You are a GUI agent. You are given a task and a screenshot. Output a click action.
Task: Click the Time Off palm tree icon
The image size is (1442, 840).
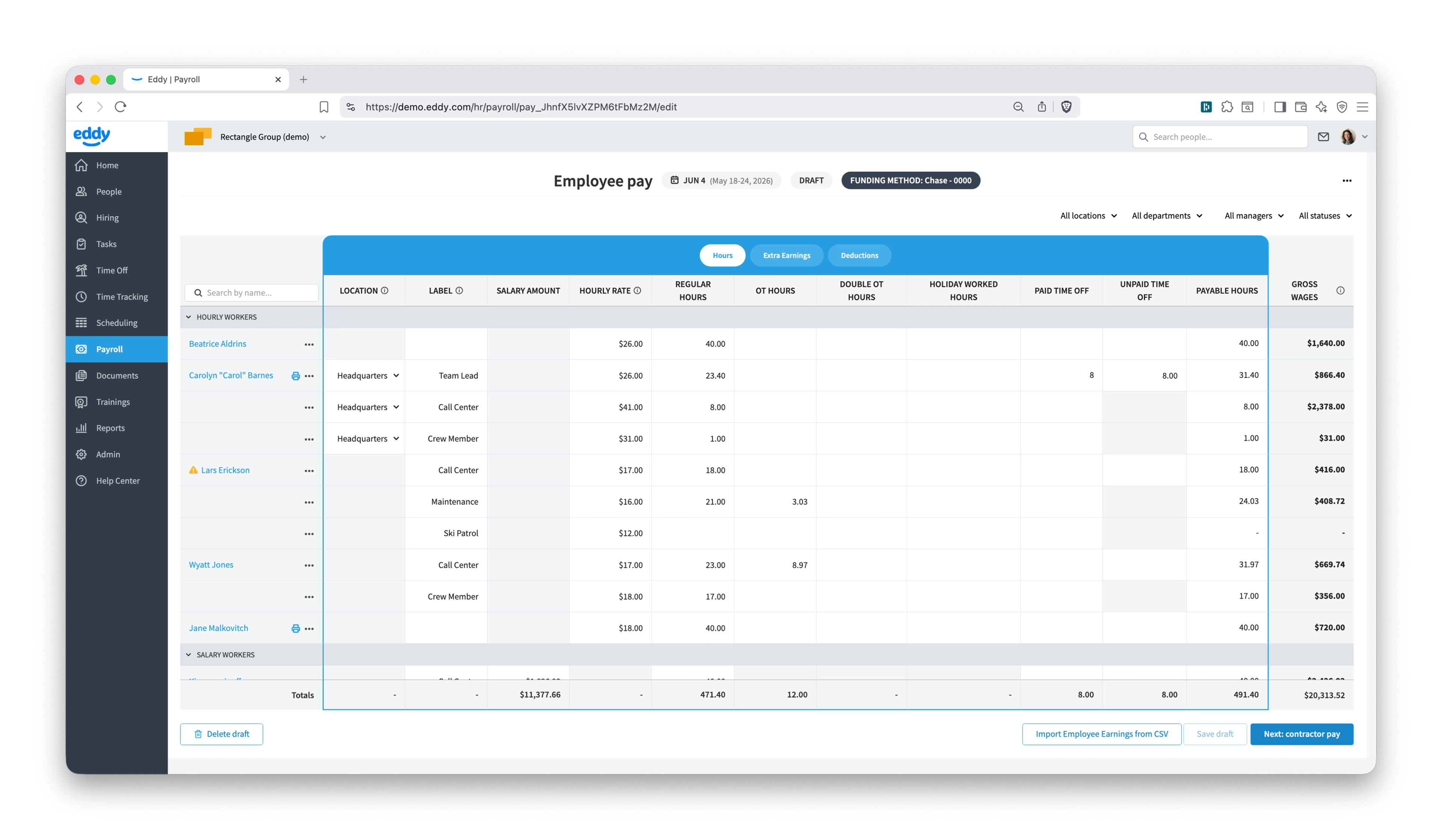(x=81, y=270)
